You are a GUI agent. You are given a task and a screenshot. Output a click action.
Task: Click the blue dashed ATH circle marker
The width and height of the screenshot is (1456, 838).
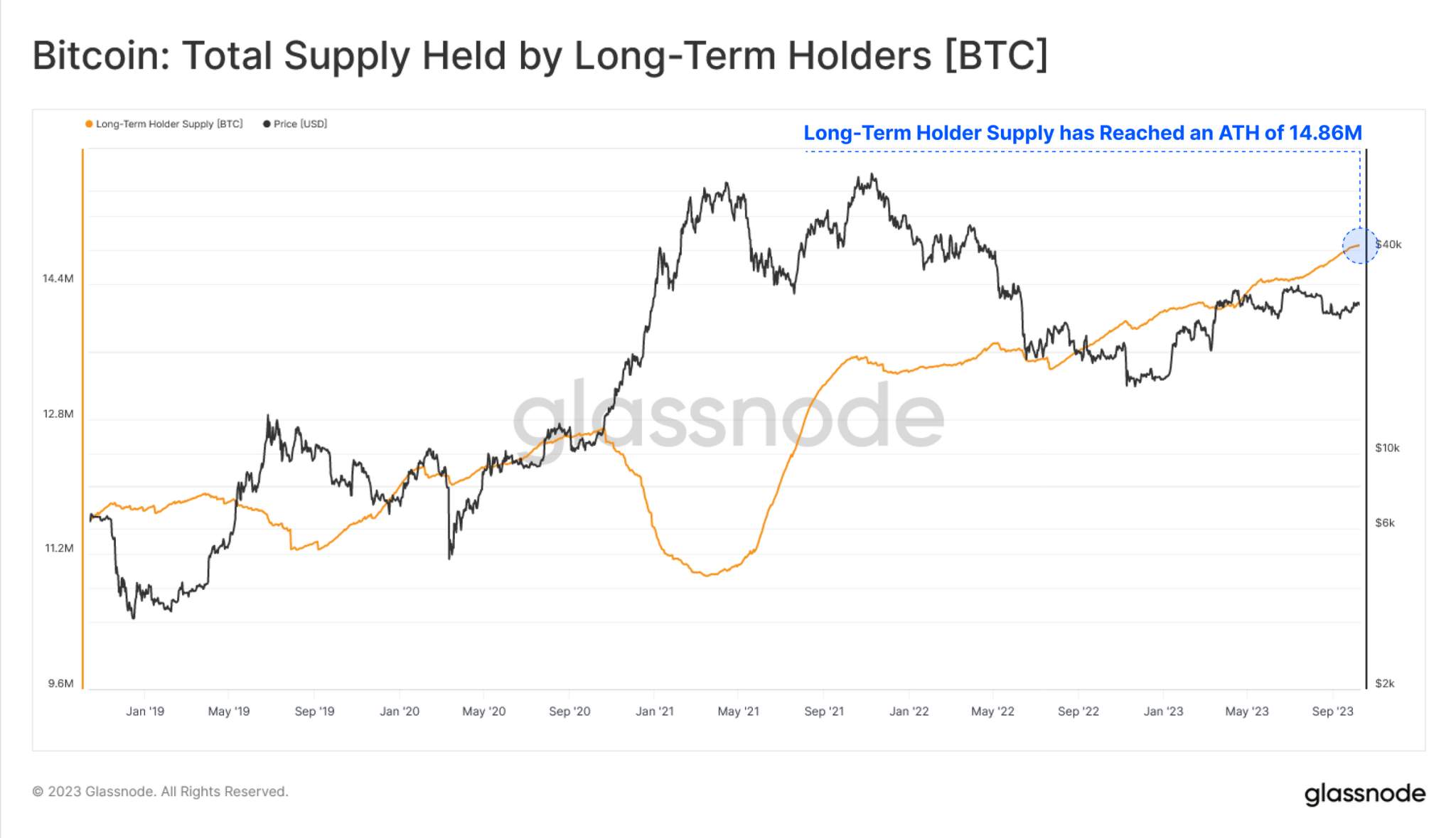pos(1359,246)
